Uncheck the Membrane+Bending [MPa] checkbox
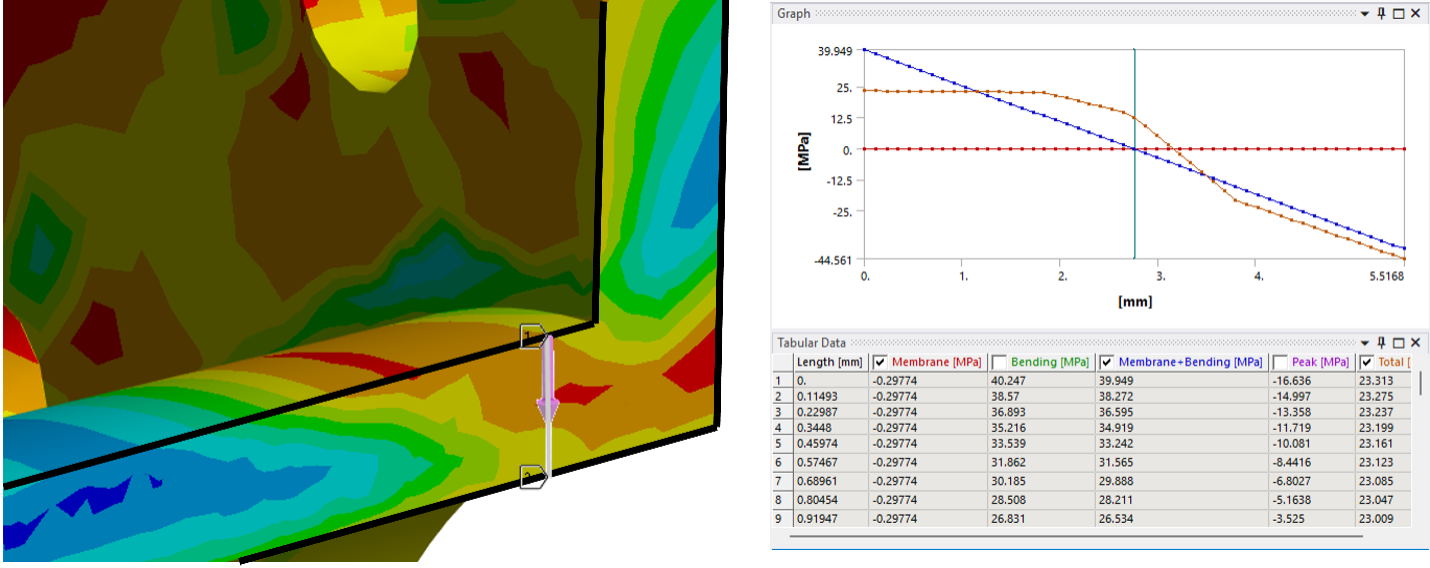This screenshot has height=568, width=1430. click(x=1106, y=362)
